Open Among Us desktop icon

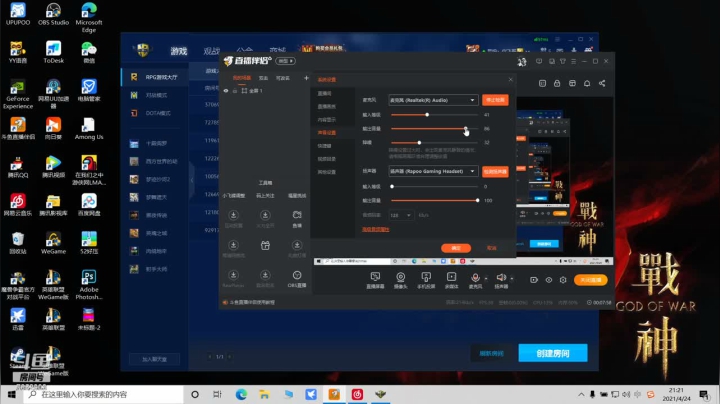tap(89, 129)
